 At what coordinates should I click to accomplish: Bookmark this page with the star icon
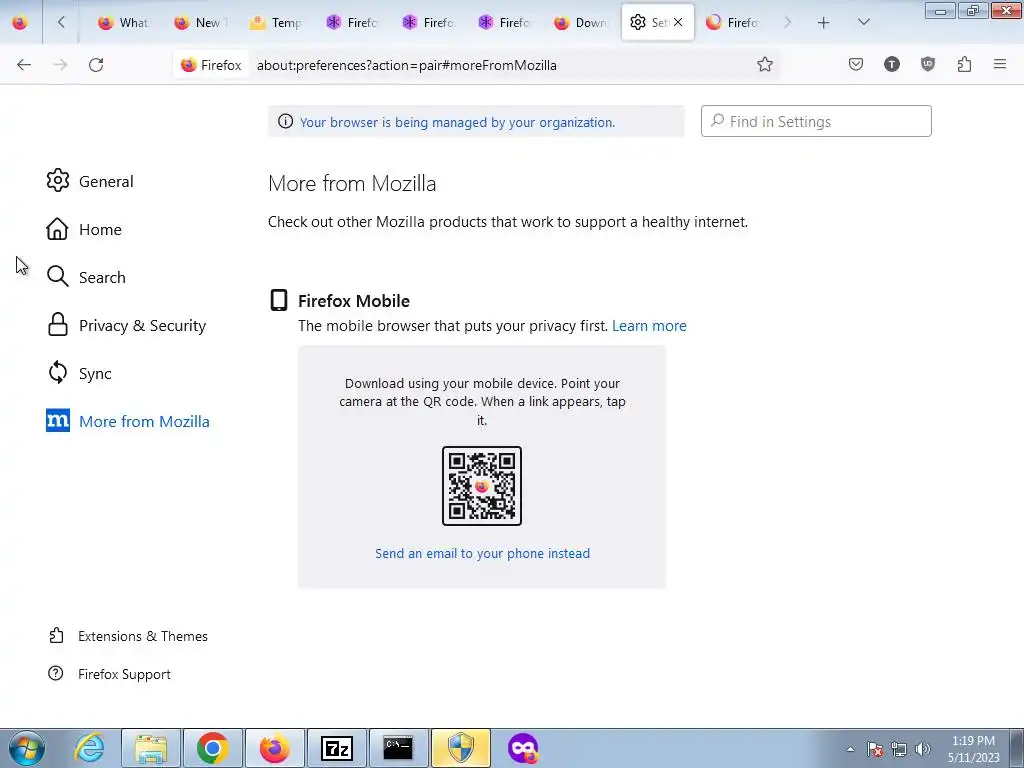765,64
